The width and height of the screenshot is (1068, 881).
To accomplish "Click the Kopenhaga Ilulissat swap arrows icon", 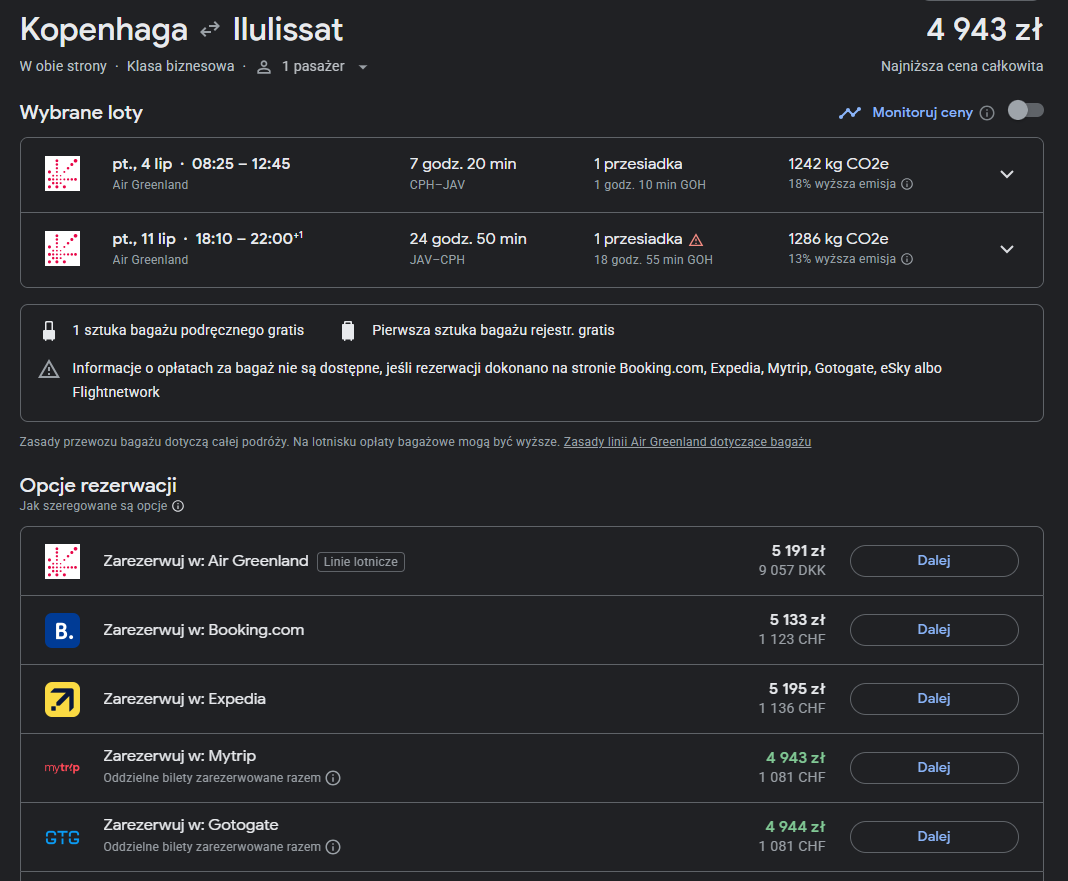I will (210, 29).
